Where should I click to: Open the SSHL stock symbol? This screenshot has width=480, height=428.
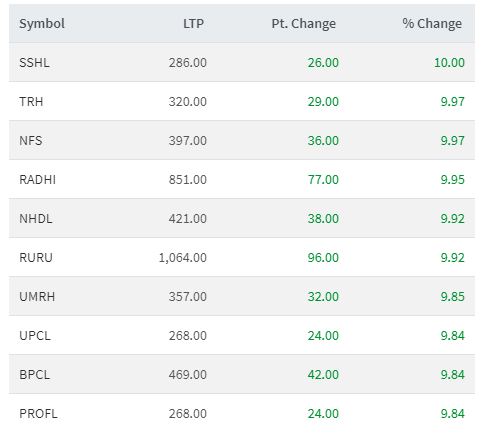point(34,63)
